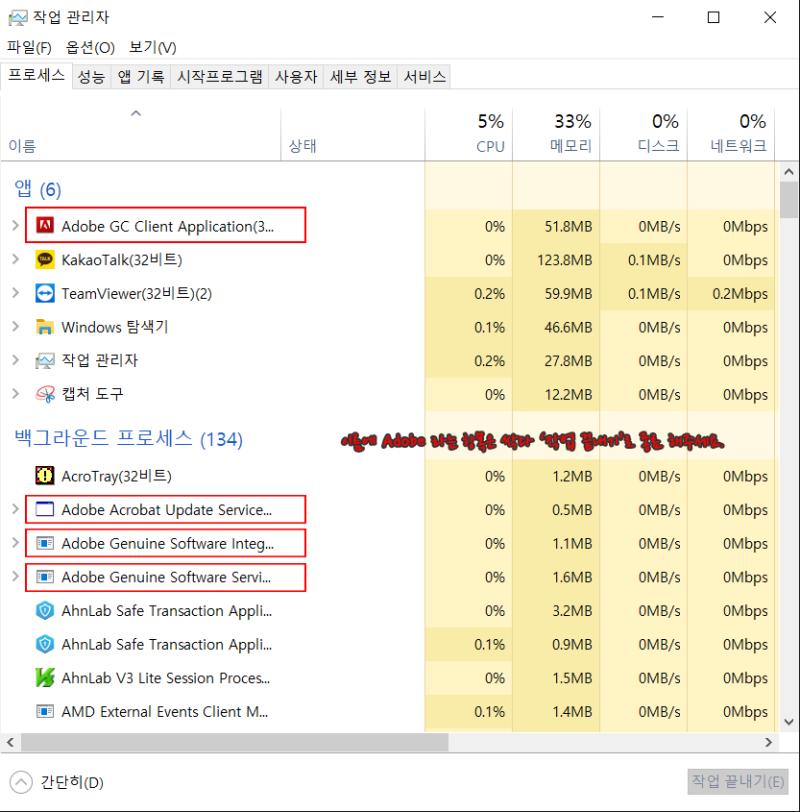The height and width of the screenshot is (812, 800).
Task: Click the horizontal scrollbar thumb
Action: coord(235,743)
